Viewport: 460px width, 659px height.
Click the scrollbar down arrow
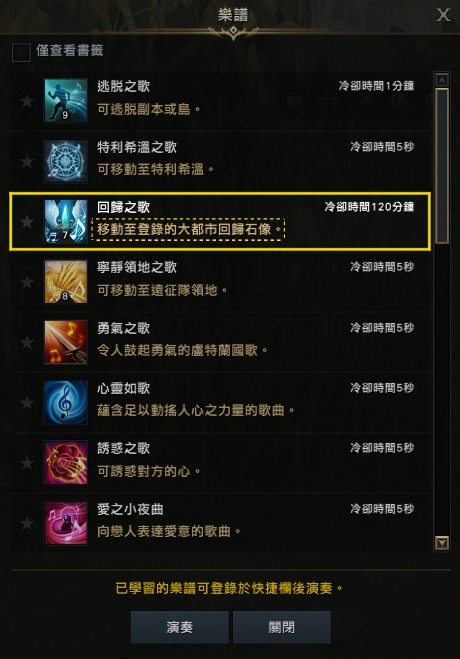click(x=442, y=543)
